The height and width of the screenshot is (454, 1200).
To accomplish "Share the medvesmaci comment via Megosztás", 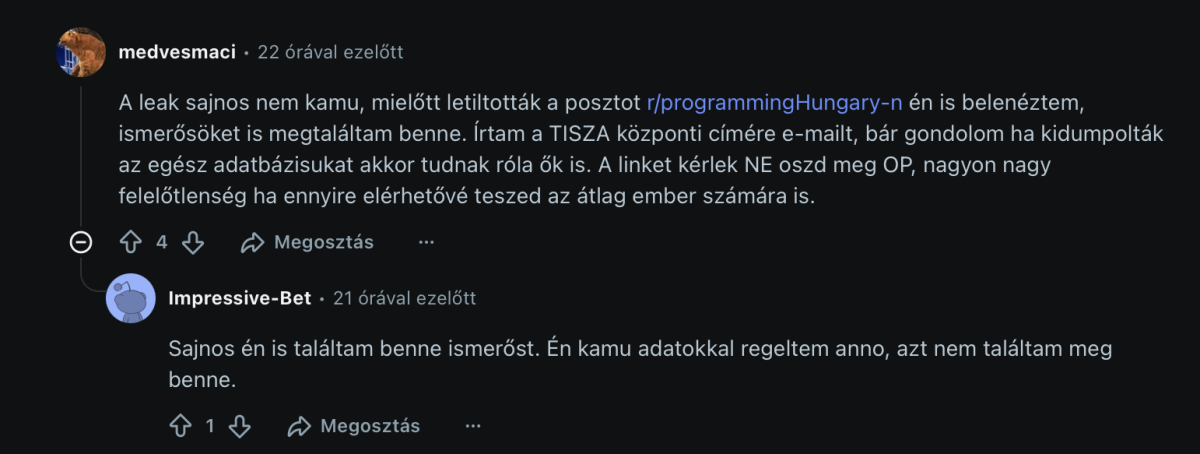I will coord(308,242).
